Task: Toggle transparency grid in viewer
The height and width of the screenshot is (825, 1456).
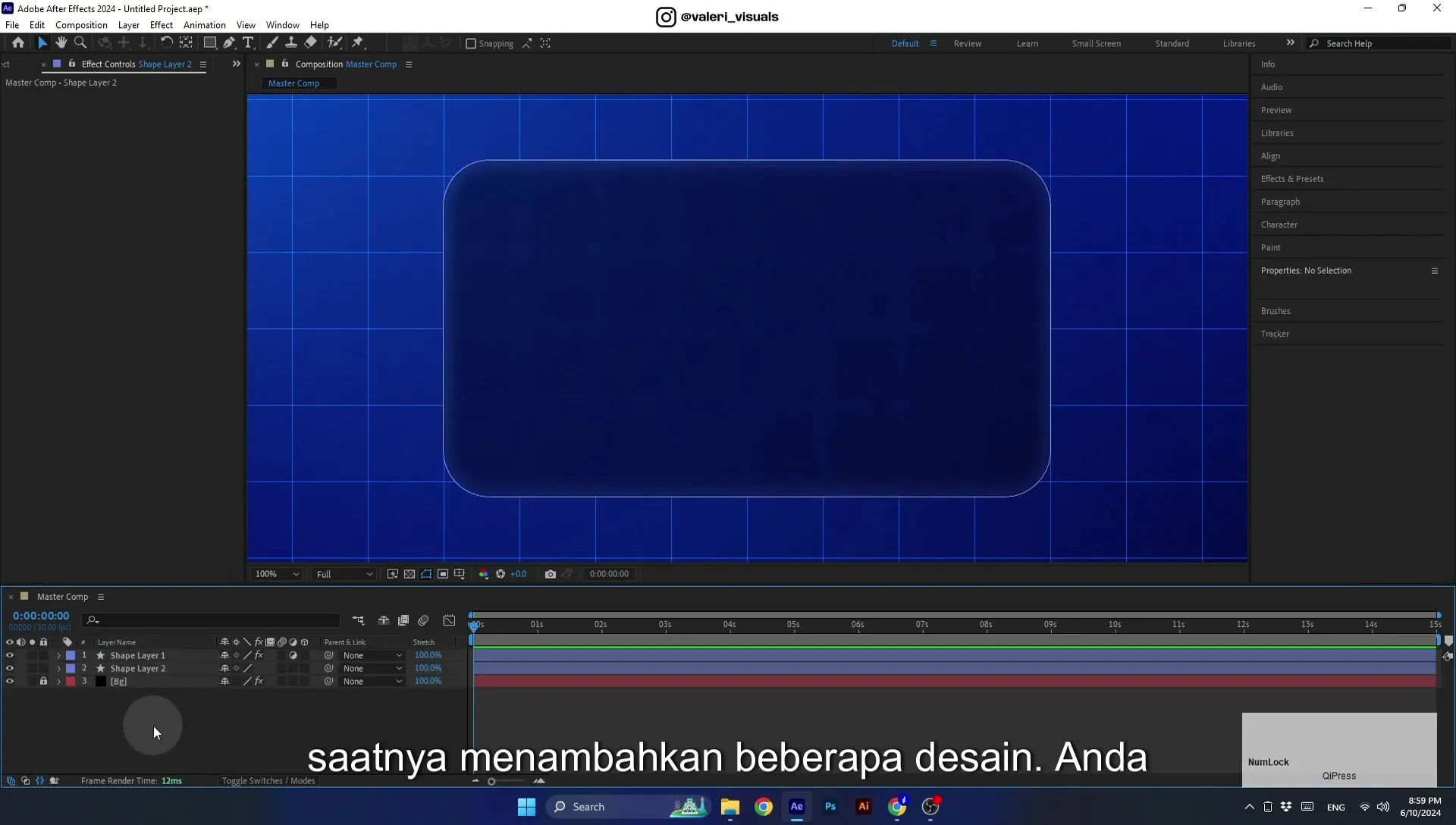Action: tap(409, 574)
